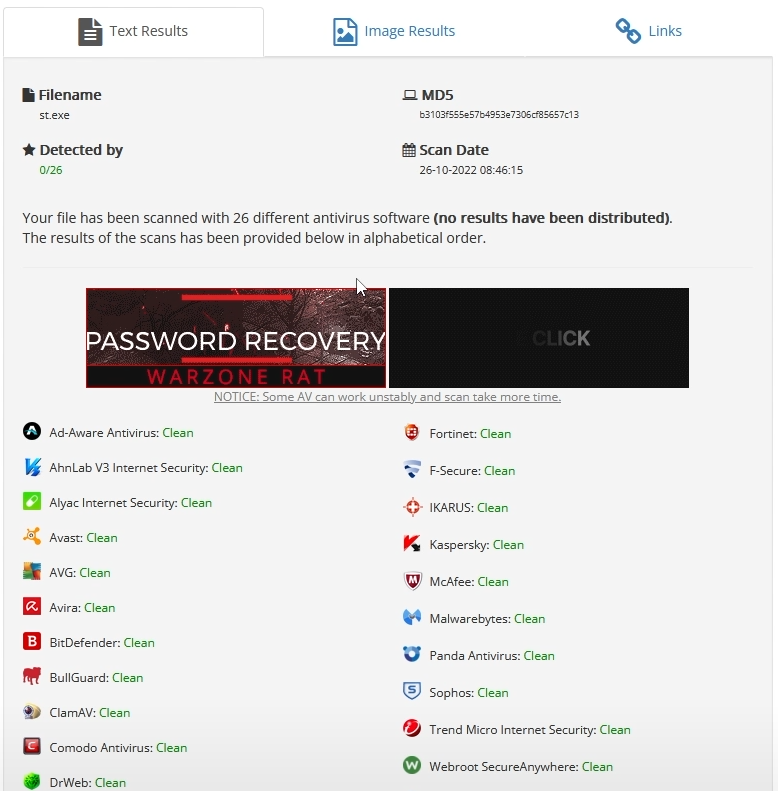
Task: Click the Image Results picture icon
Action: (x=345, y=32)
